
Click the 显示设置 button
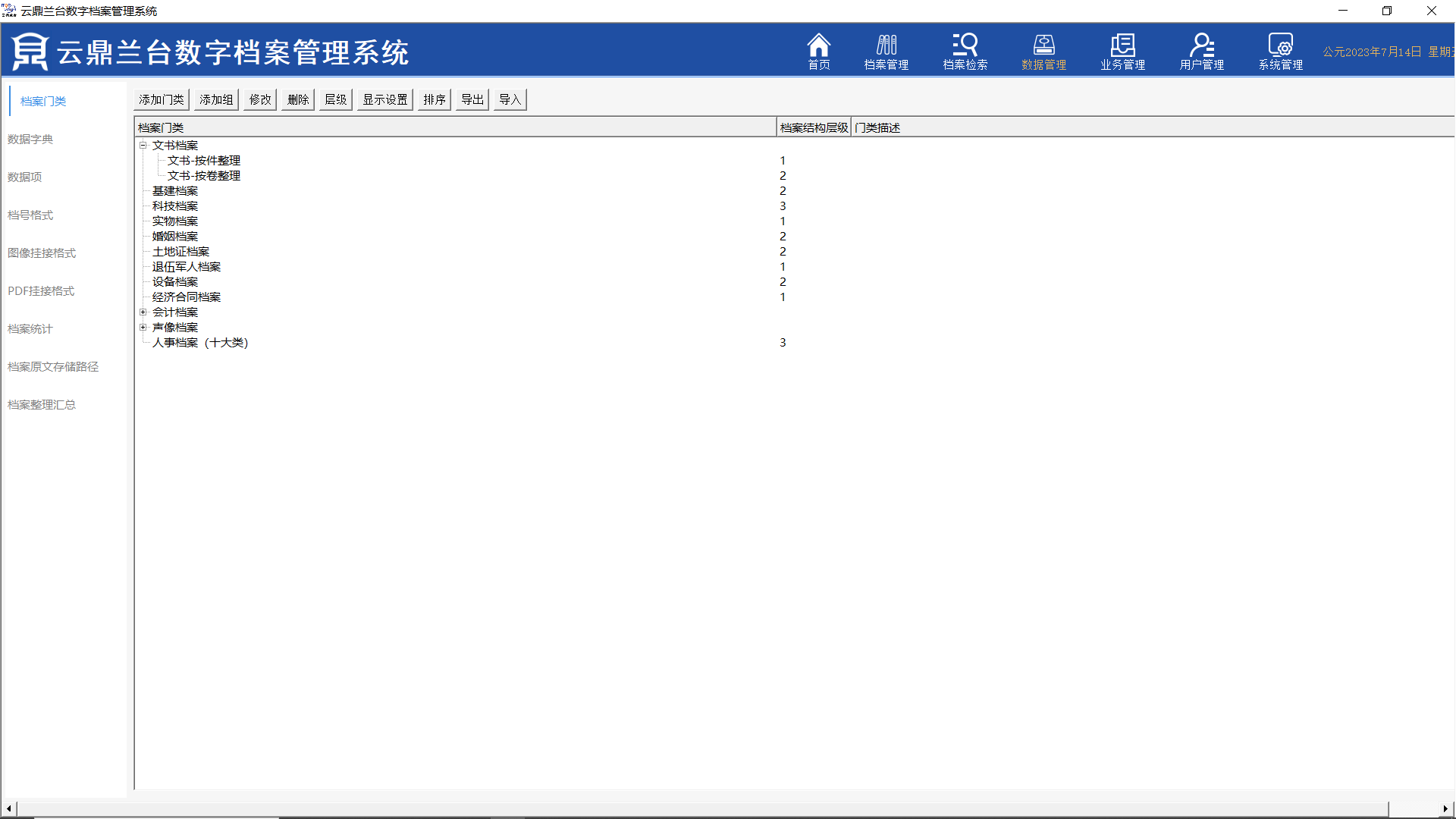(x=384, y=99)
